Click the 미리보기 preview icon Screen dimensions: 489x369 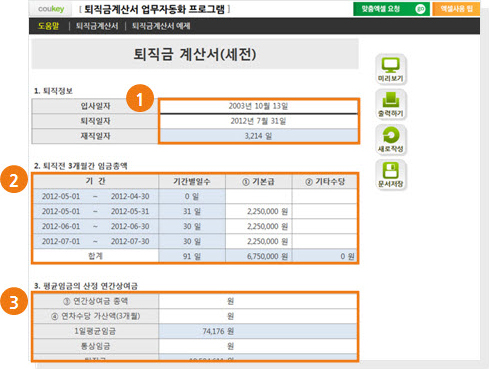391,69
